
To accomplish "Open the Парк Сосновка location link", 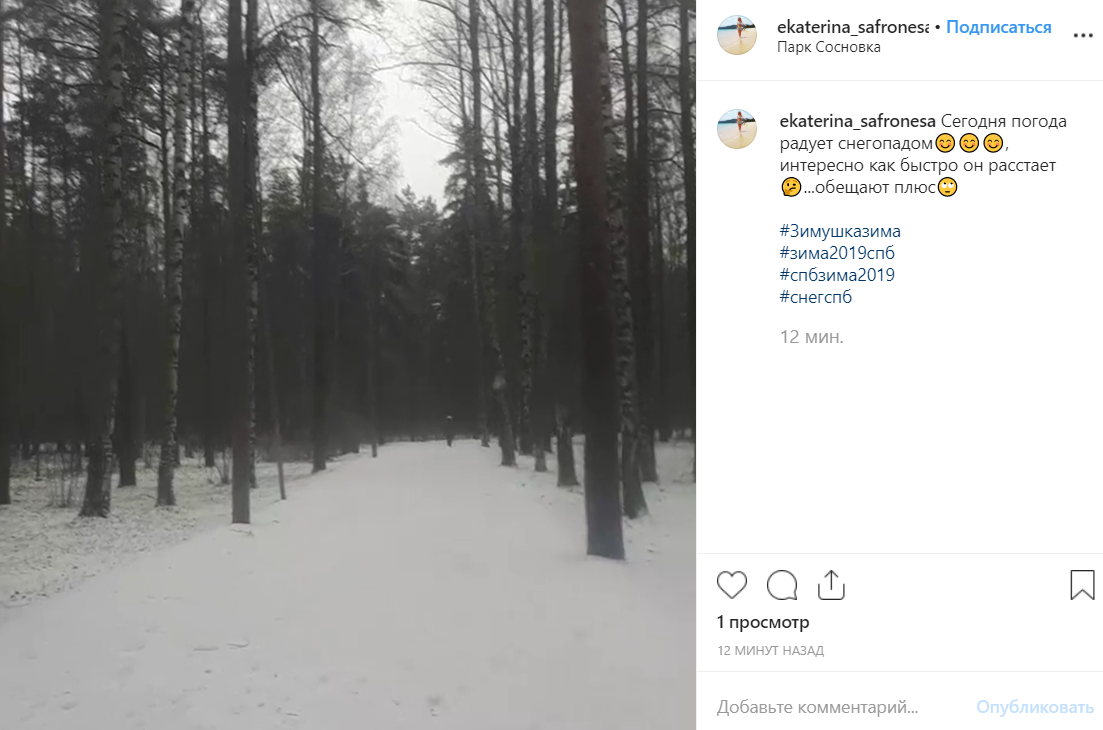I will [x=829, y=47].
